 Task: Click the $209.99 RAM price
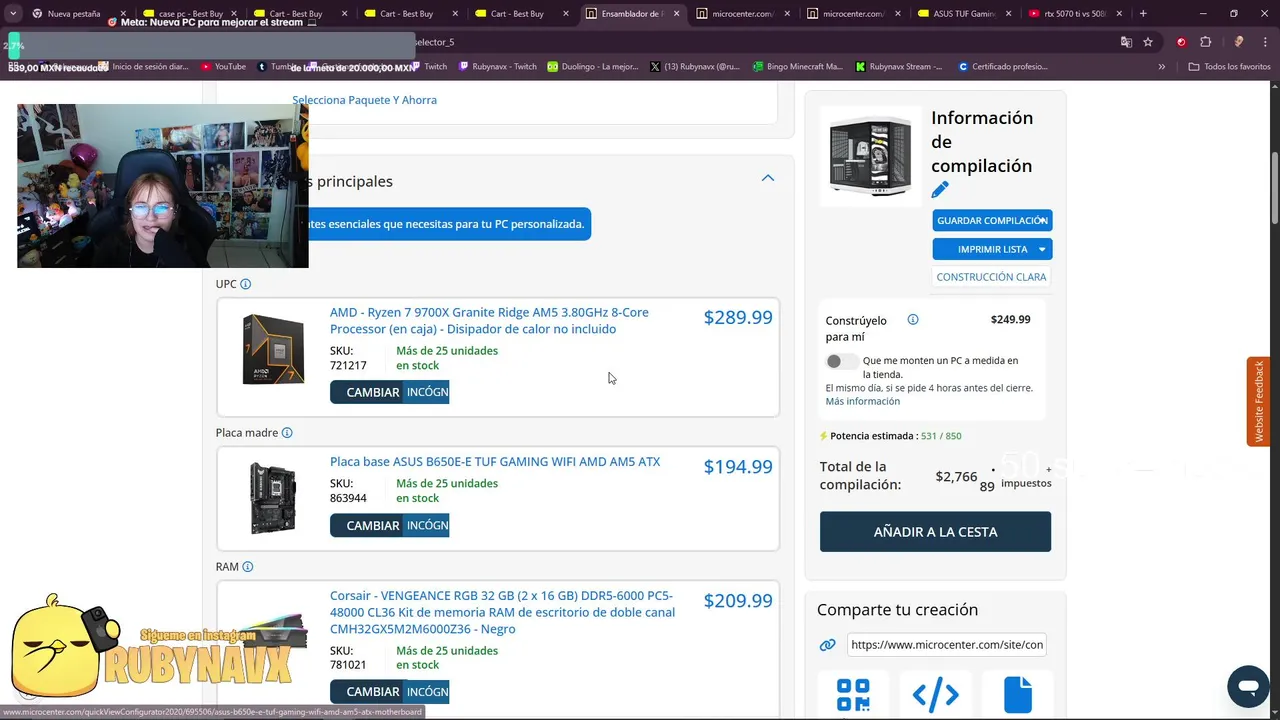[738, 600]
